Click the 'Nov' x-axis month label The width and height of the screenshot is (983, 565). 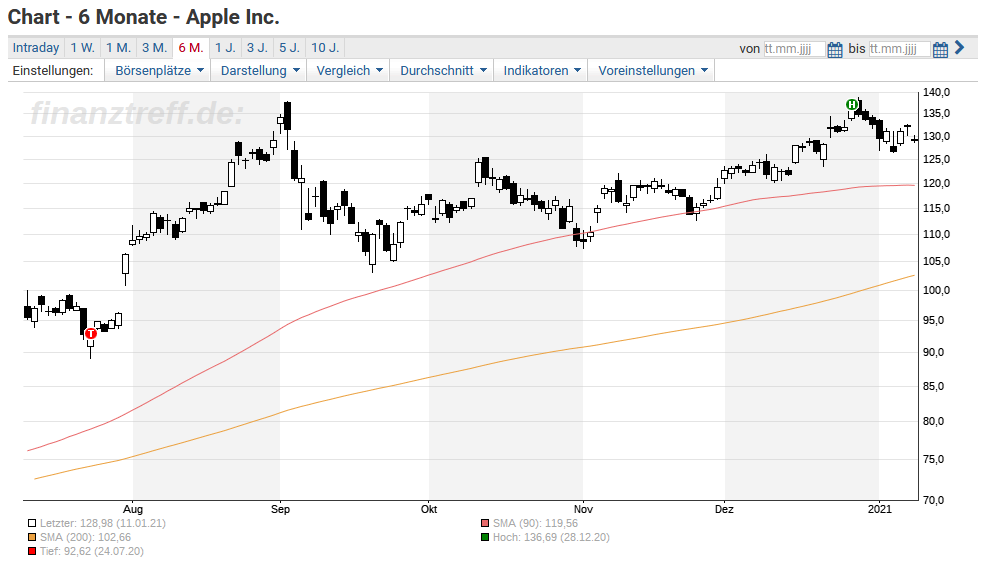pyautogui.click(x=583, y=509)
